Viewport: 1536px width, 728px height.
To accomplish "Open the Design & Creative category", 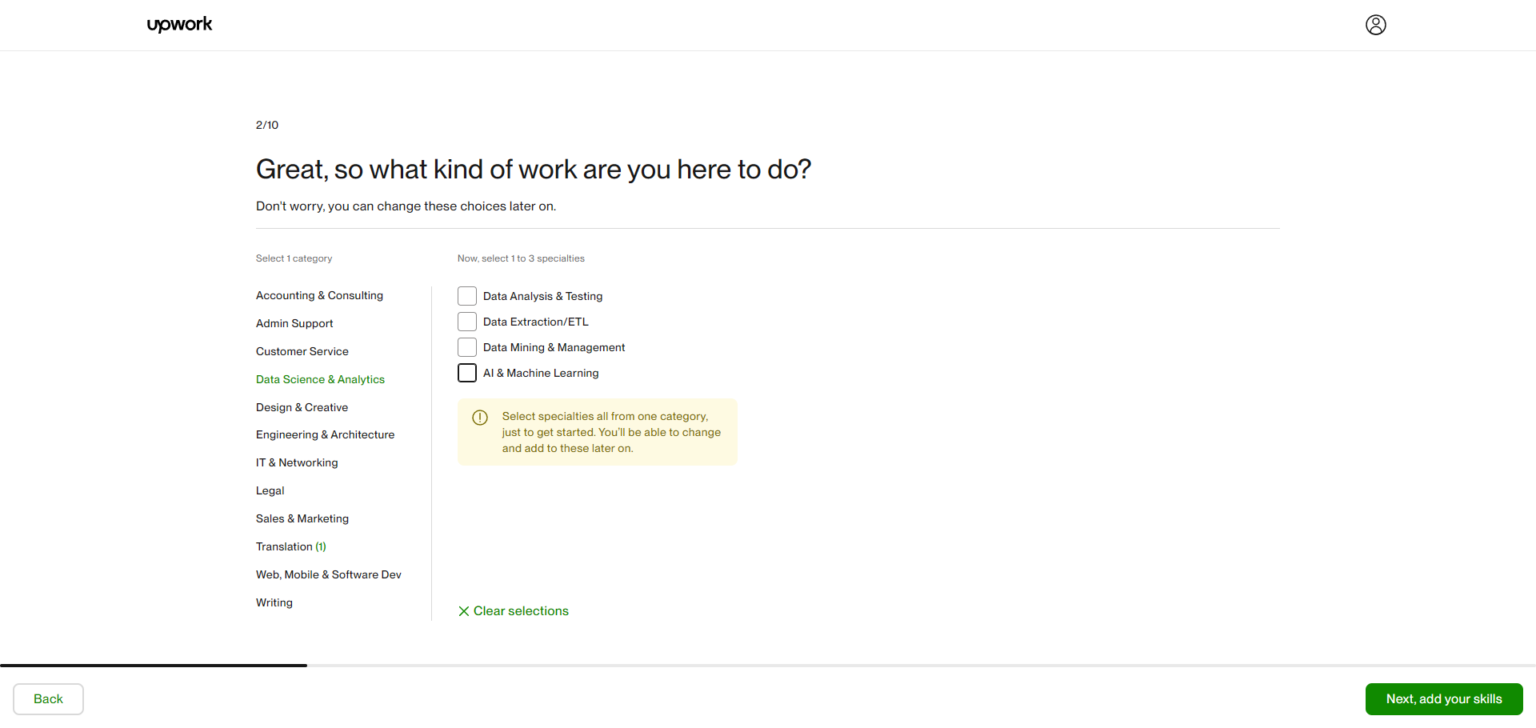I will pyautogui.click(x=302, y=407).
